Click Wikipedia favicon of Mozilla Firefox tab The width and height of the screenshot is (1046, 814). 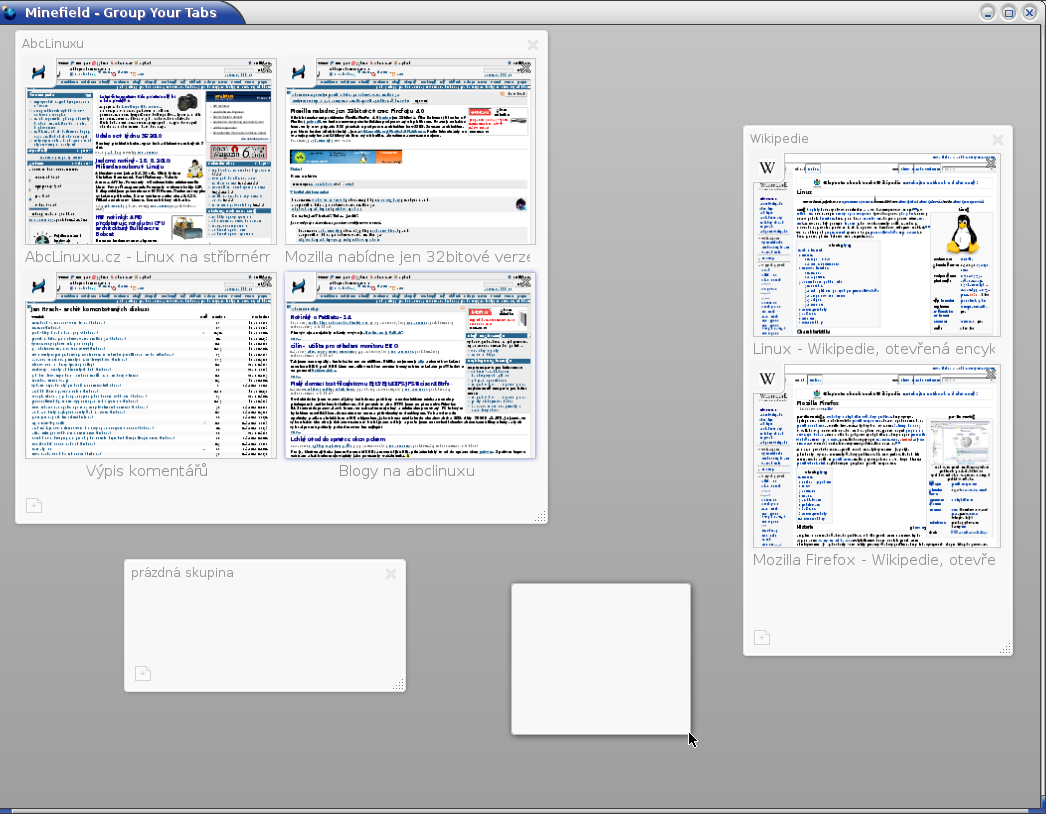pyautogui.click(x=767, y=378)
